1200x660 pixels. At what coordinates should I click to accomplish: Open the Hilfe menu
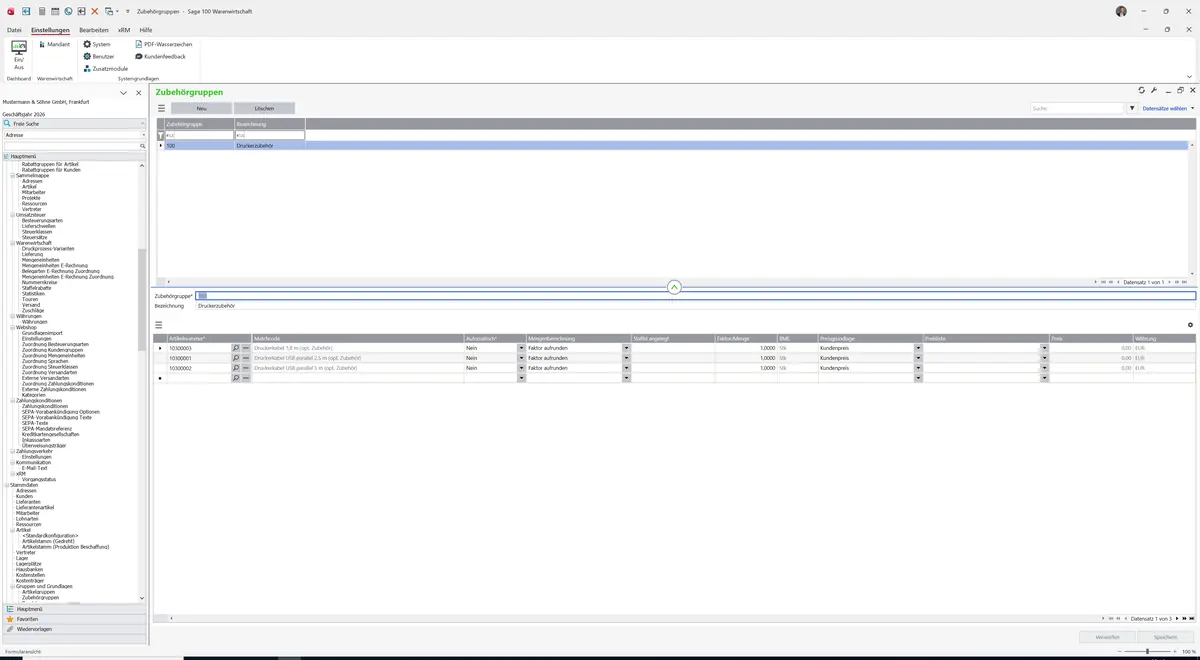click(146, 30)
